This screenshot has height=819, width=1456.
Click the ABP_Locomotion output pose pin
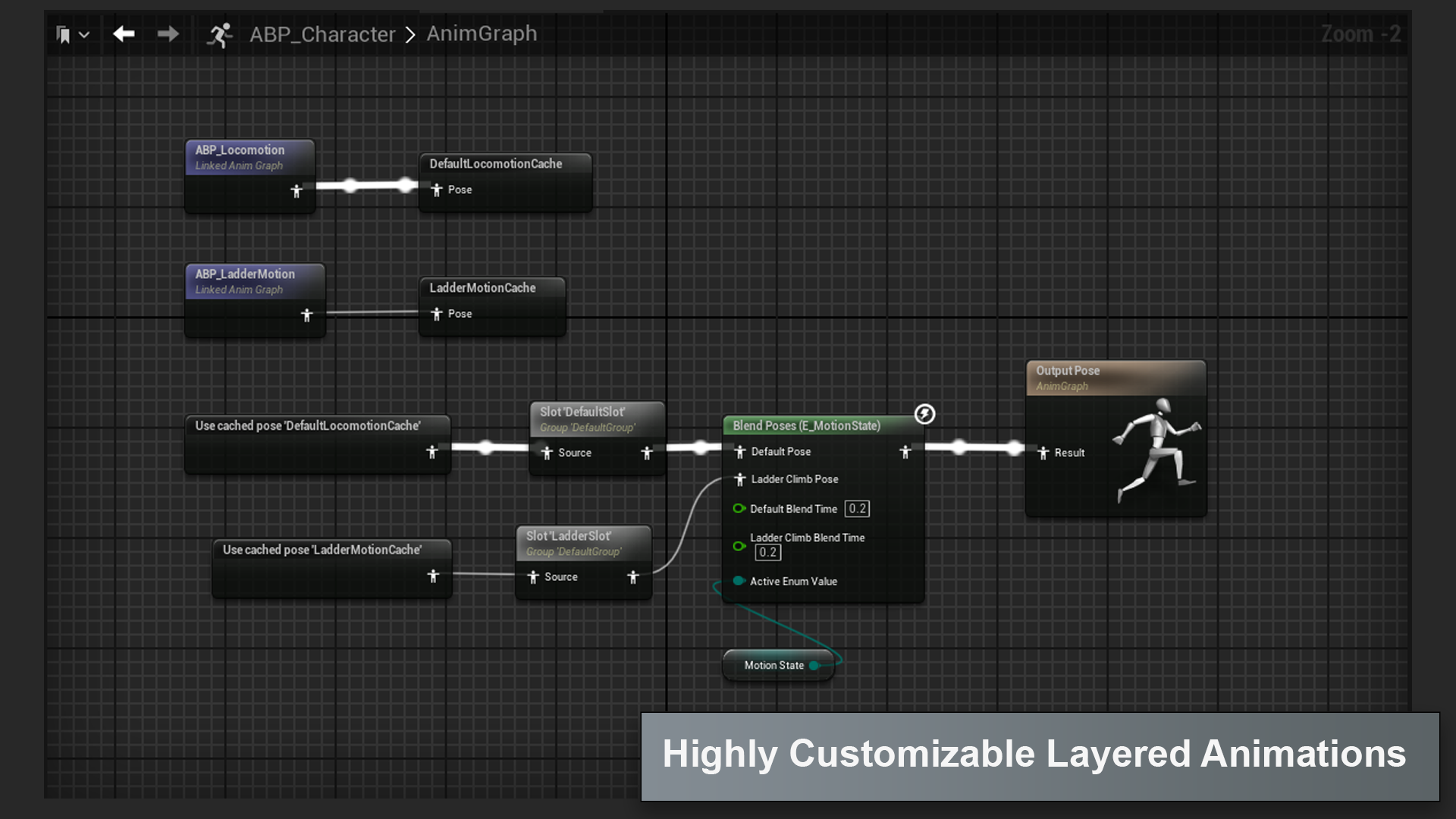point(297,191)
